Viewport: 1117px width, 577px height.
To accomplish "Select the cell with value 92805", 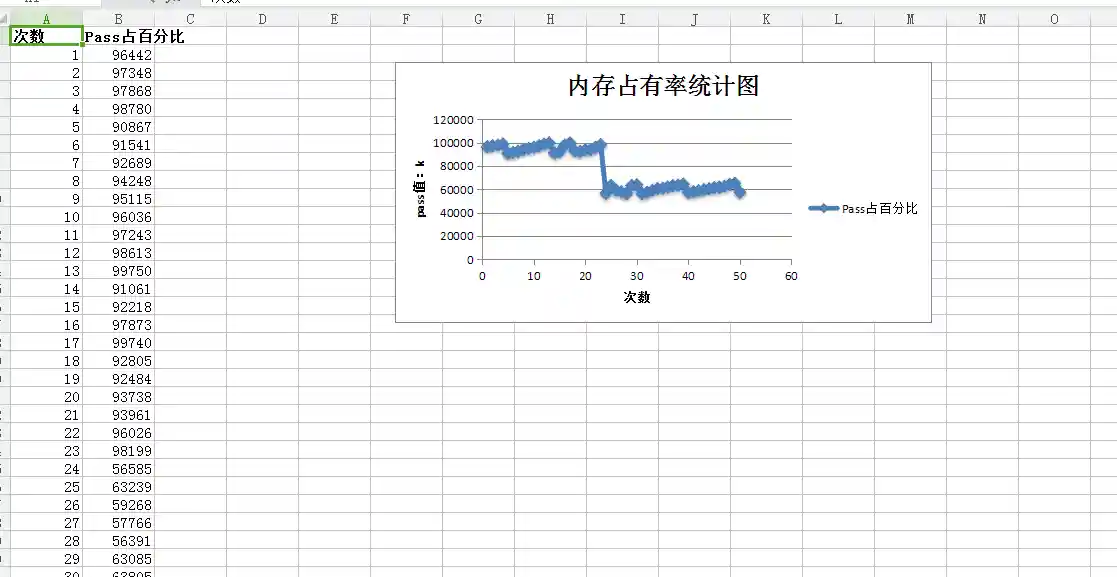I will pyautogui.click(x=118, y=360).
